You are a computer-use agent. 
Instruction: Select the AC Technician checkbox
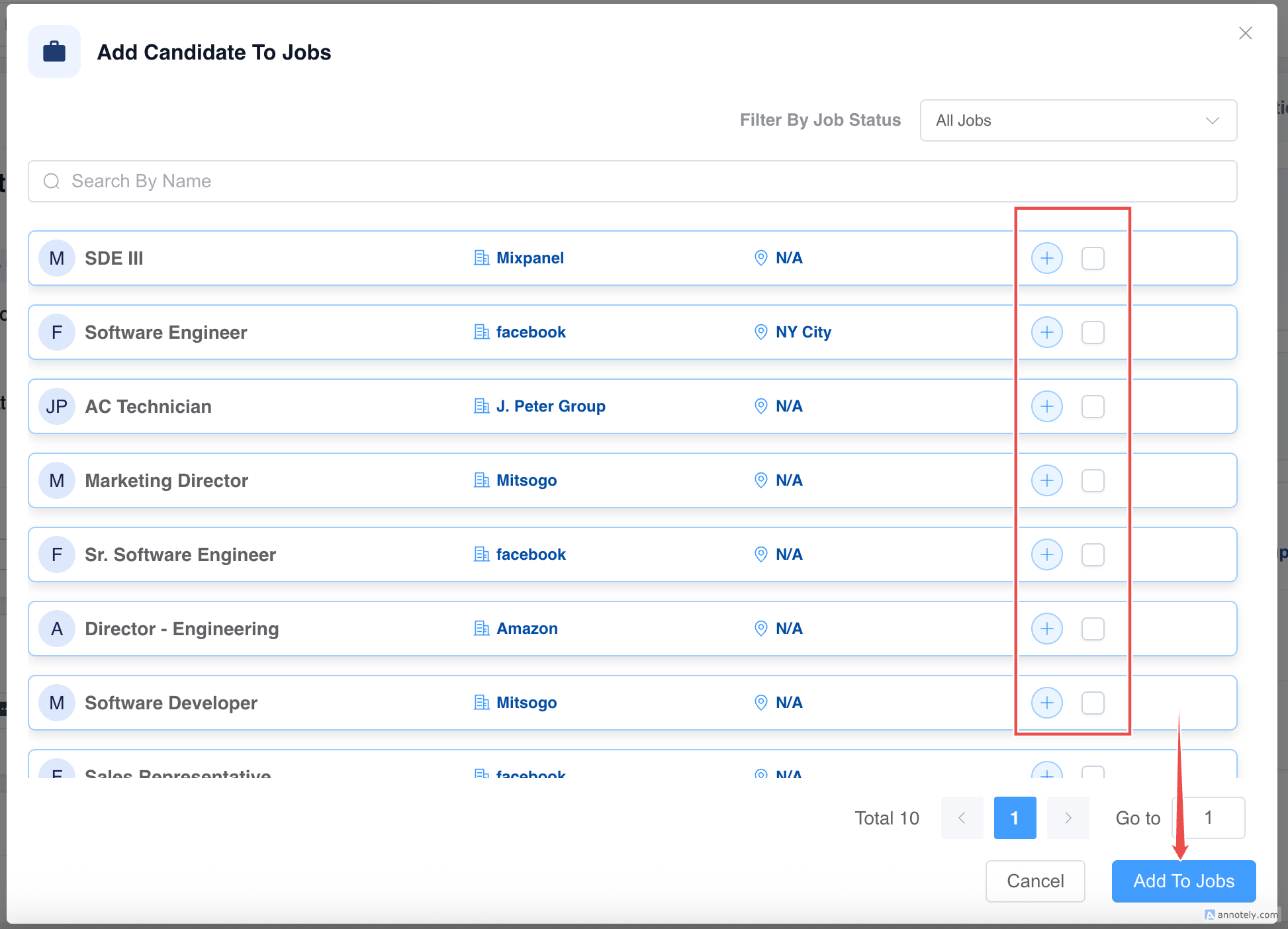click(1093, 406)
